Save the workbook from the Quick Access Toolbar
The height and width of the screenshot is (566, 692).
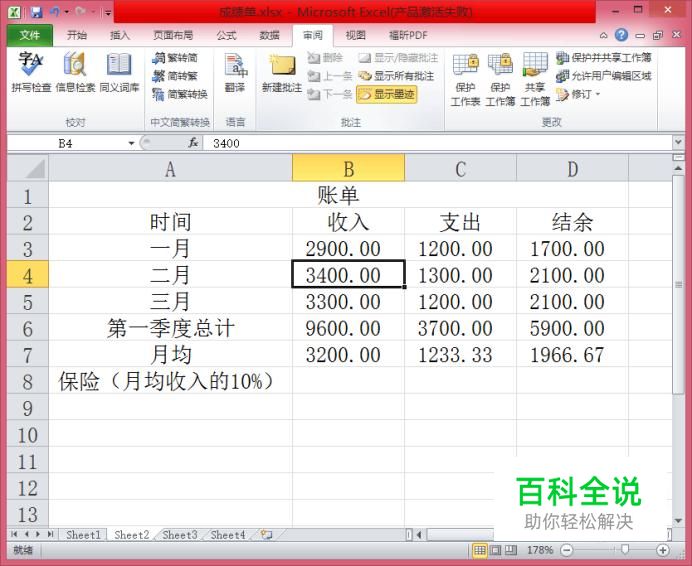click(36, 12)
